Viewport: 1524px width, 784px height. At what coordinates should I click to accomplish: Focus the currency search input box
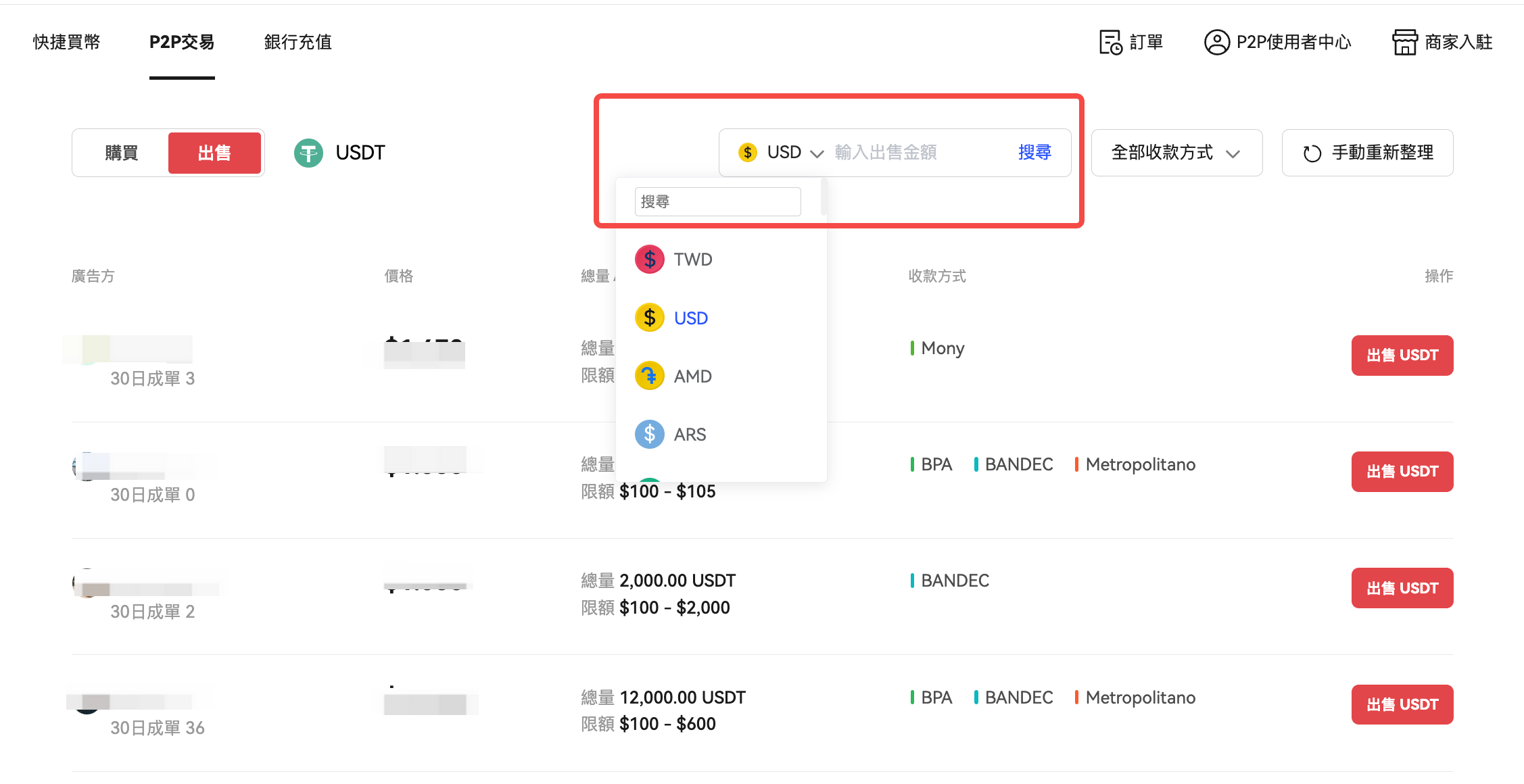coord(717,201)
